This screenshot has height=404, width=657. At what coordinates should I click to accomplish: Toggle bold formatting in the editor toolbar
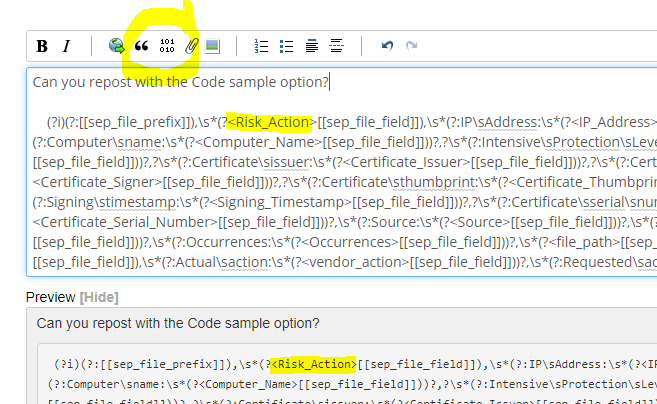[42, 45]
